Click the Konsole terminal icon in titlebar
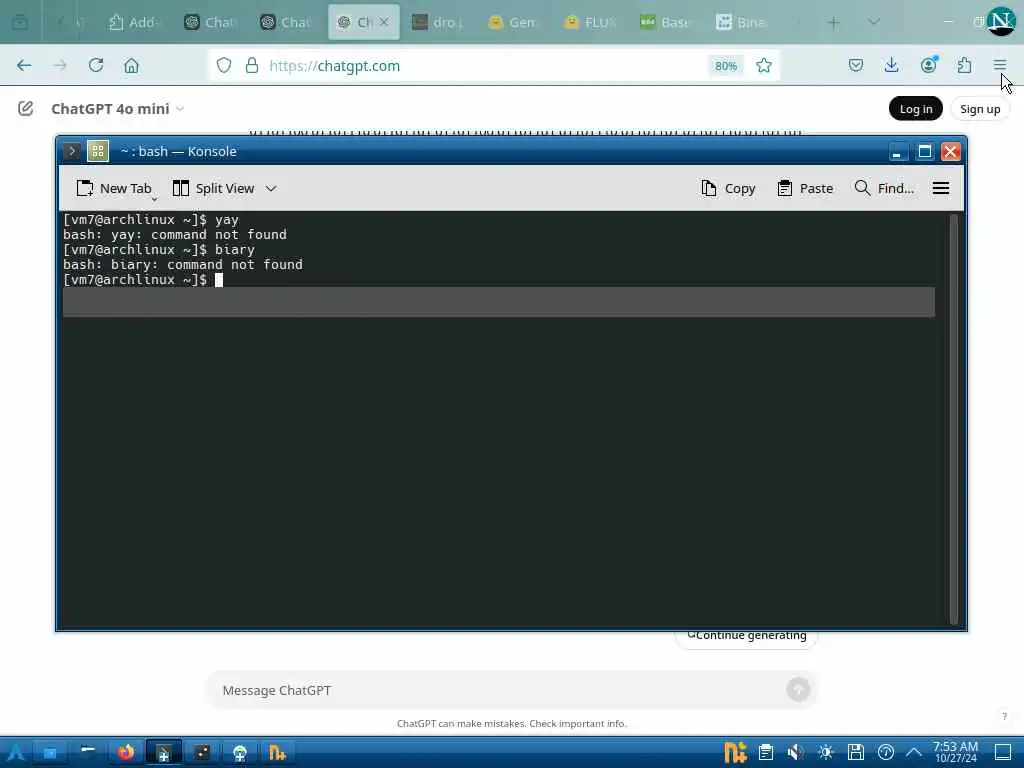Viewport: 1024px width, 768px height. pos(71,151)
